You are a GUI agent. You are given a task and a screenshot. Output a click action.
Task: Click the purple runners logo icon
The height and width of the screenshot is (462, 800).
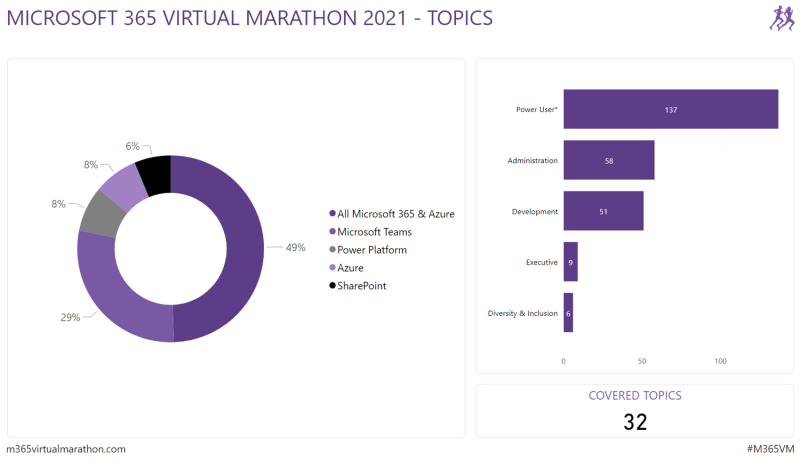tap(782, 18)
